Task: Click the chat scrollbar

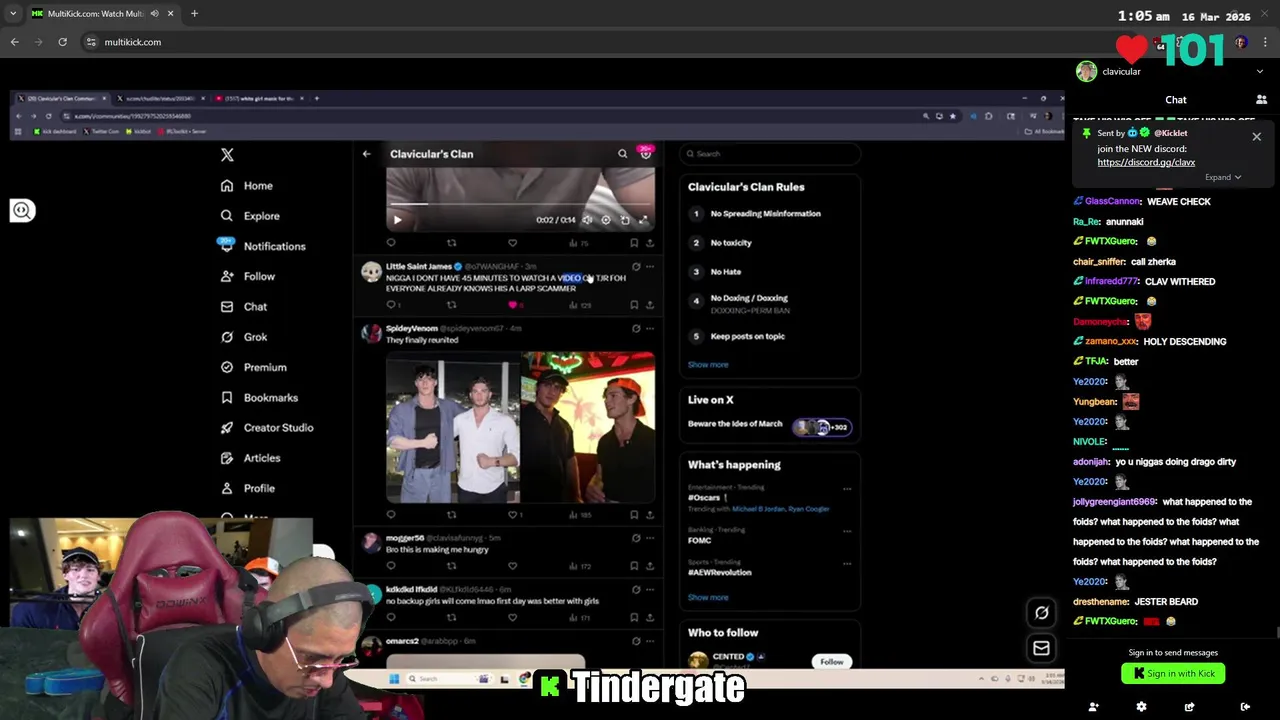Action: click(1277, 632)
